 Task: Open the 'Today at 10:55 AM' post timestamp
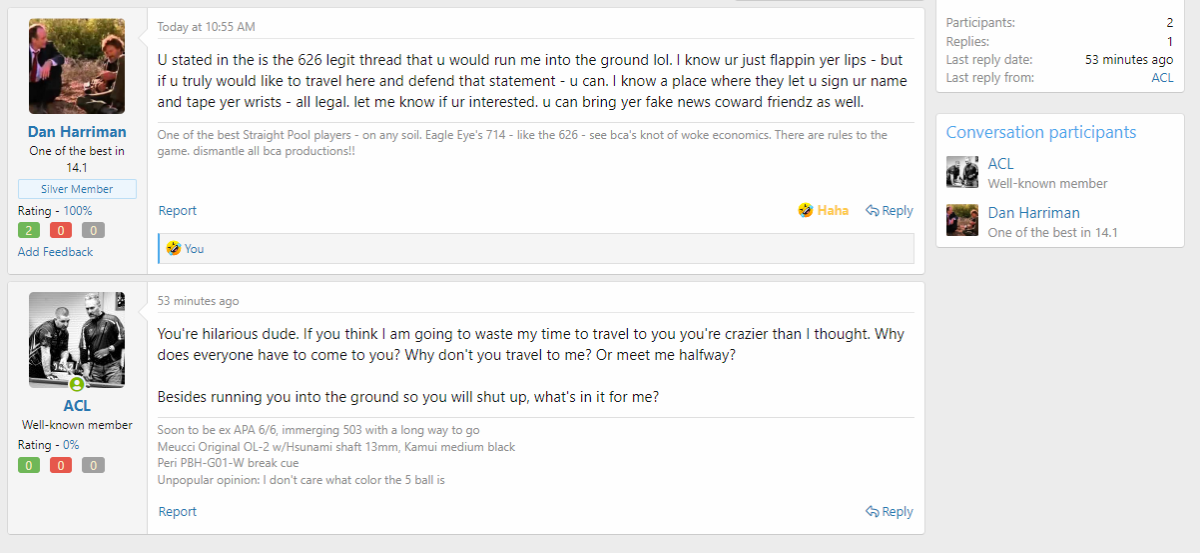tap(206, 26)
